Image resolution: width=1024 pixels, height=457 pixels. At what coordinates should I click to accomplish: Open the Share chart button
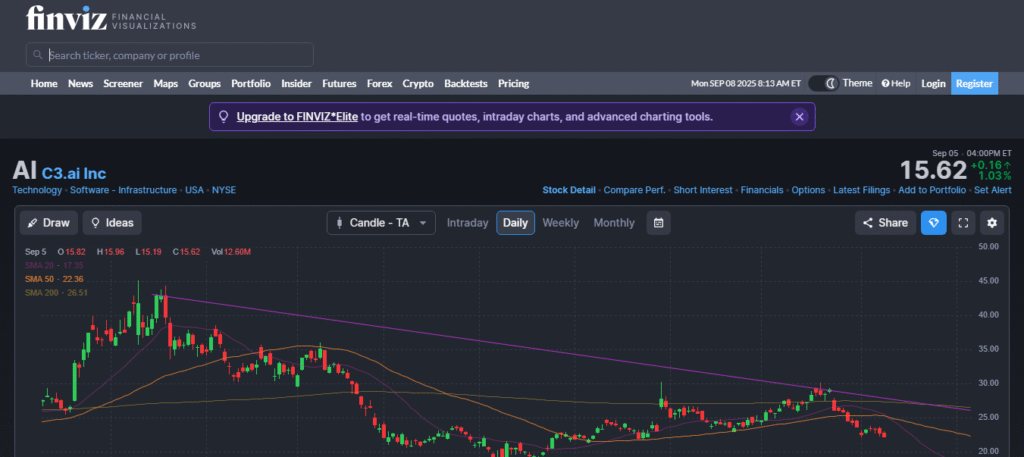click(x=884, y=223)
